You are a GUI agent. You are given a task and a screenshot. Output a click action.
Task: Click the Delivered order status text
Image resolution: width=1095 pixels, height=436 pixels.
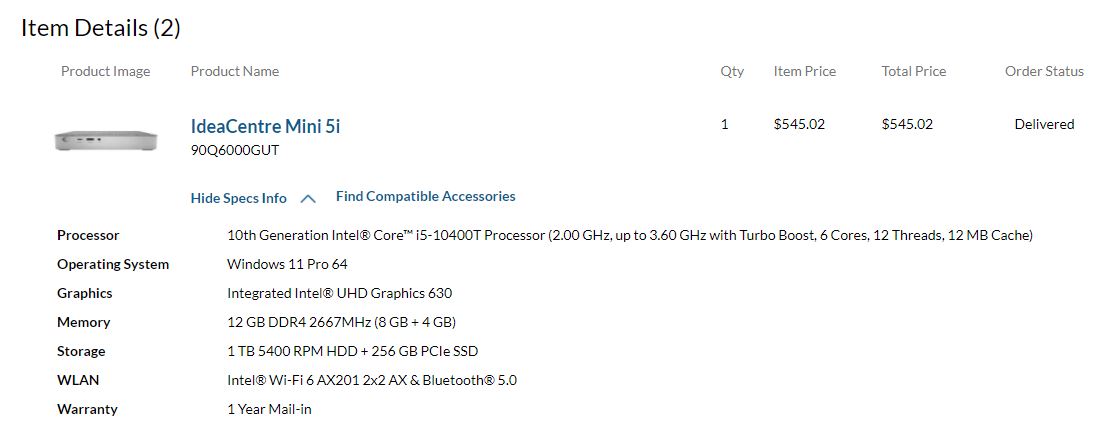coord(1044,125)
